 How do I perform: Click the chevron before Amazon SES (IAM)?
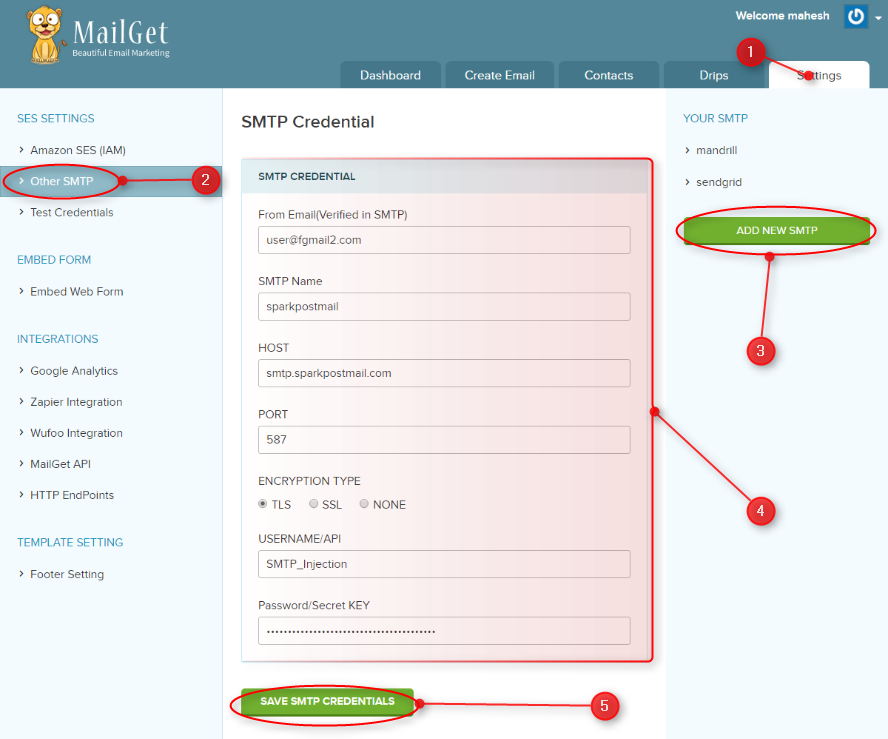[22, 149]
